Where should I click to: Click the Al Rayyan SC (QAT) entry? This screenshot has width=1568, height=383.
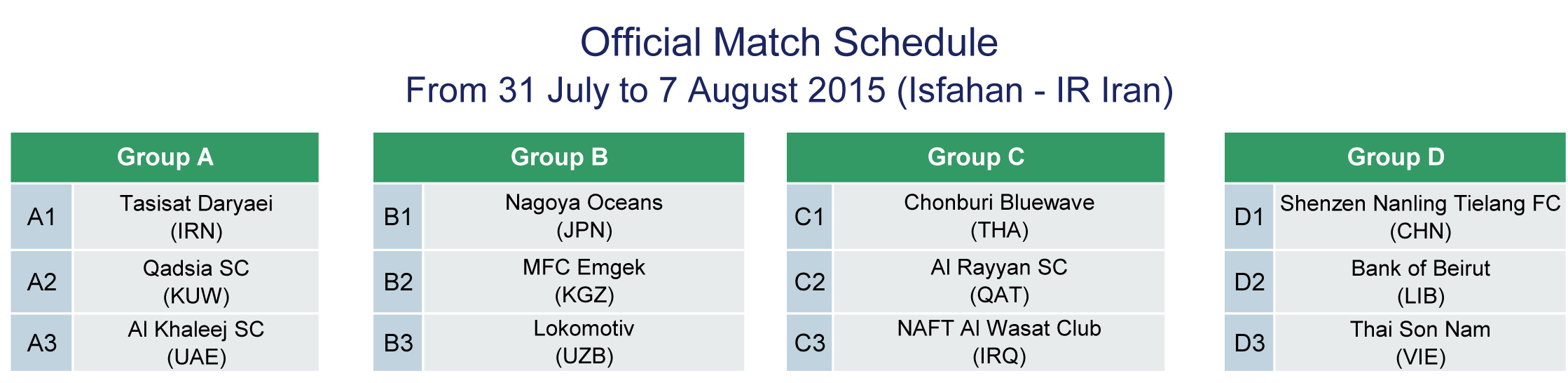[999, 281]
